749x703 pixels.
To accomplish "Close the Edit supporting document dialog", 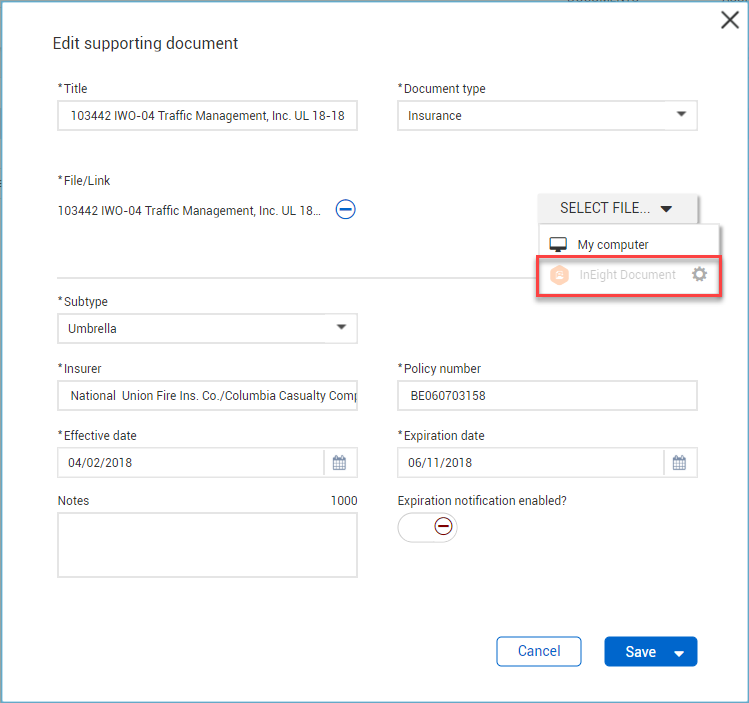I will click(730, 20).
